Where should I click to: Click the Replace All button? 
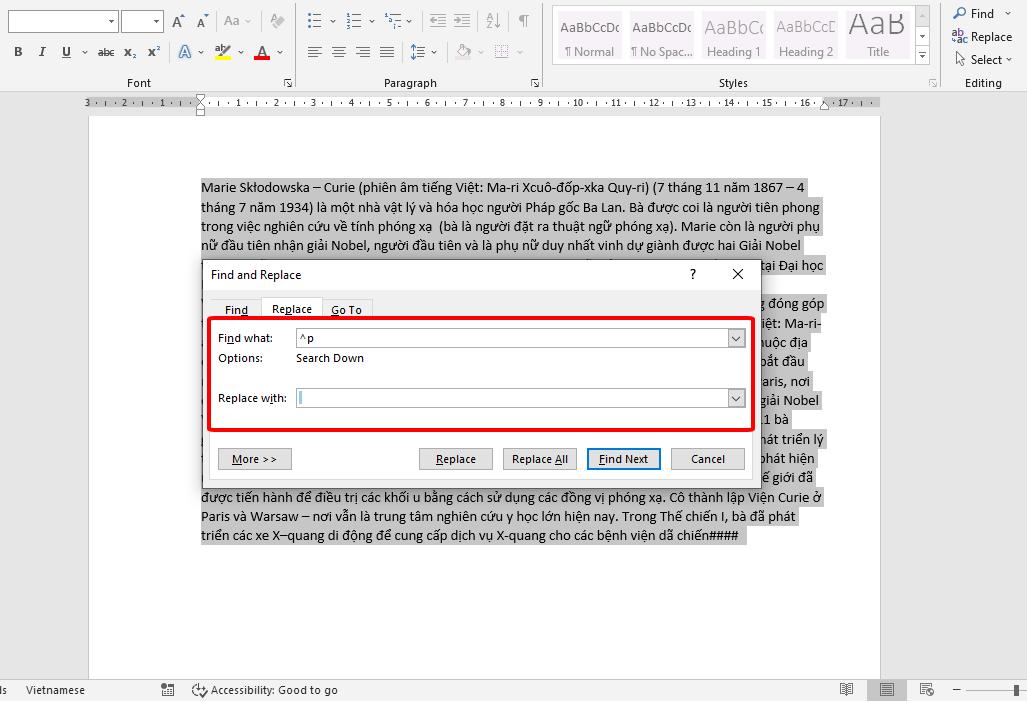(x=539, y=458)
